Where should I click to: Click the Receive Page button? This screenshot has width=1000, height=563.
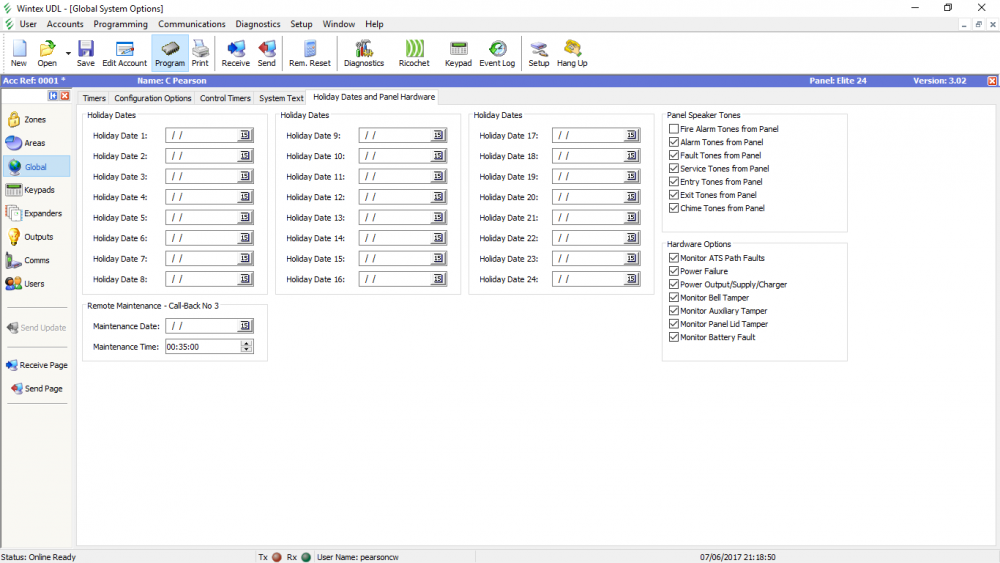pos(37,365)
